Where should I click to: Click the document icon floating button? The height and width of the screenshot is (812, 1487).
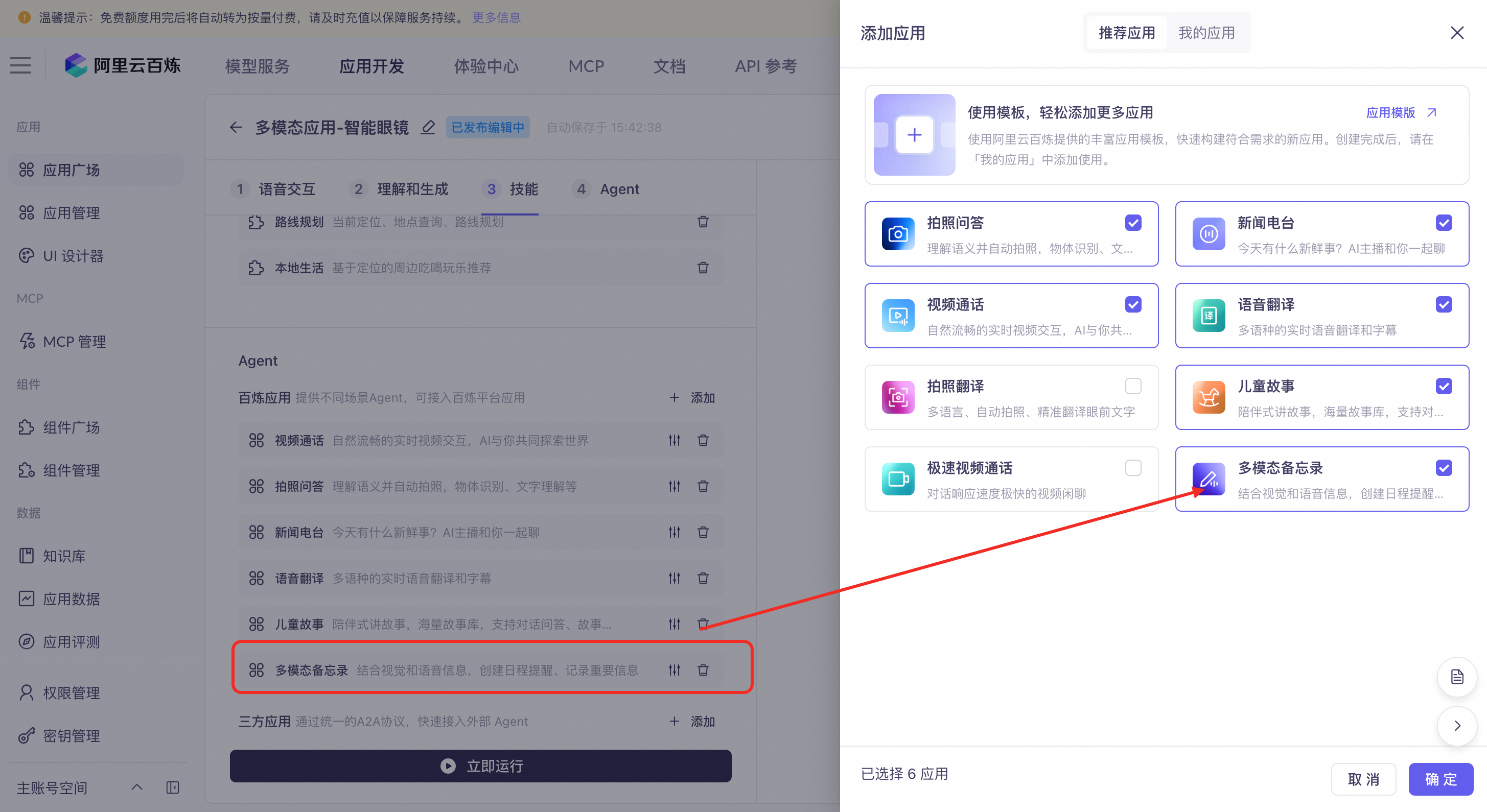pyautogui.click(x=1456, y=677)
